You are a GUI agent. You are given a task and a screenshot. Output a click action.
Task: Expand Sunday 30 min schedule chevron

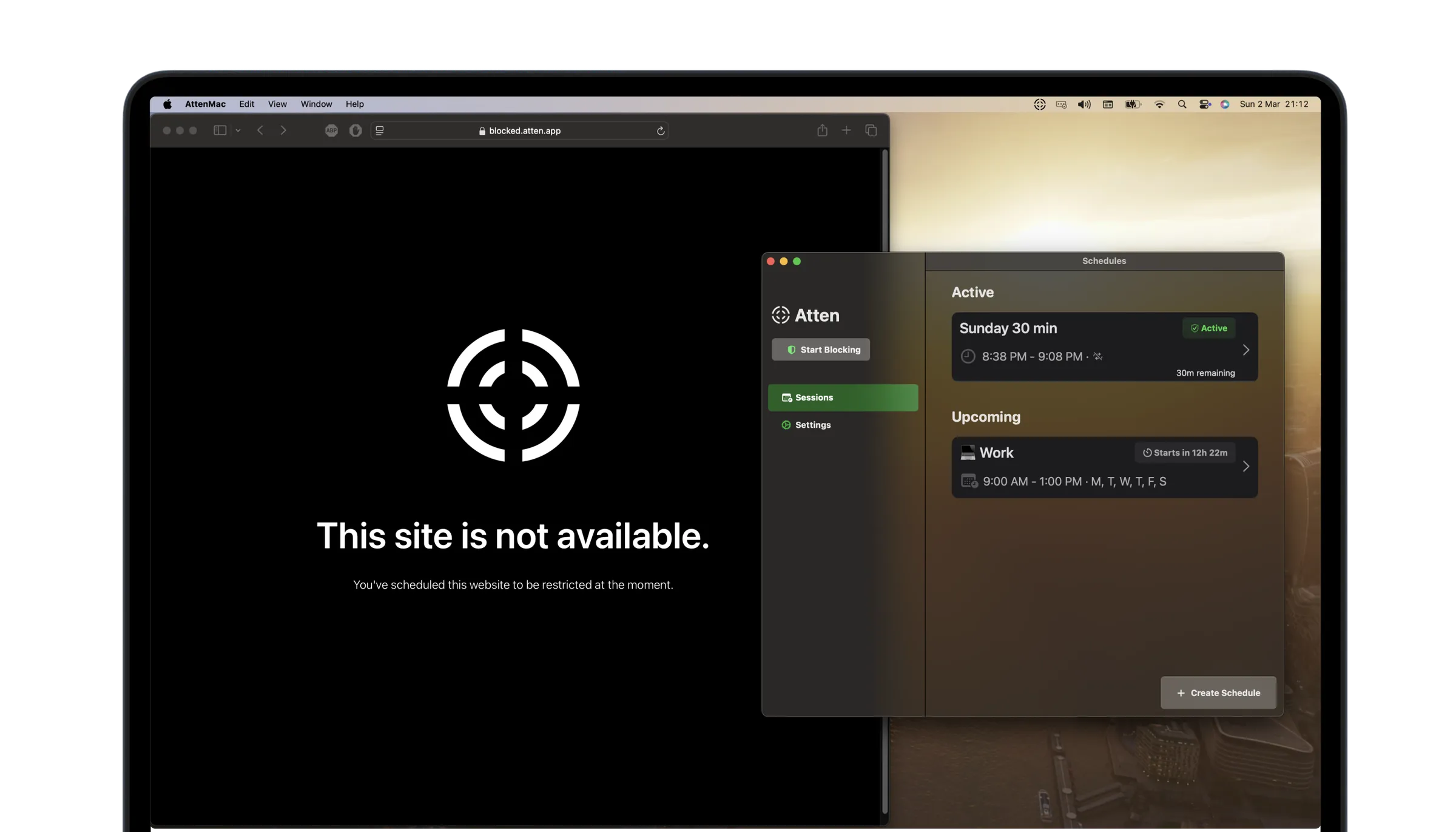click(1246, 350)
